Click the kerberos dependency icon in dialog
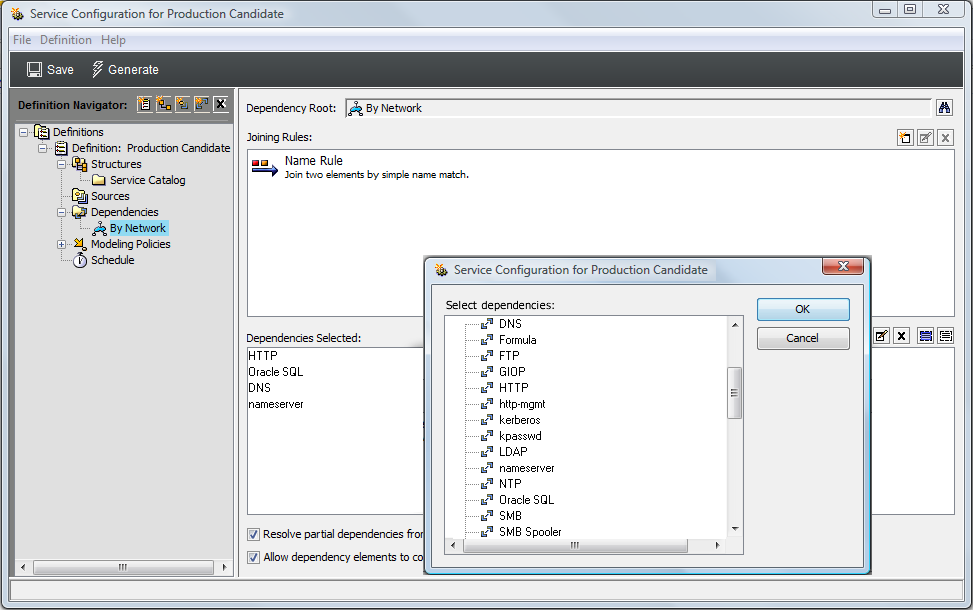The image size is (973, 610). pyautogui.click(x=487, y=420)
